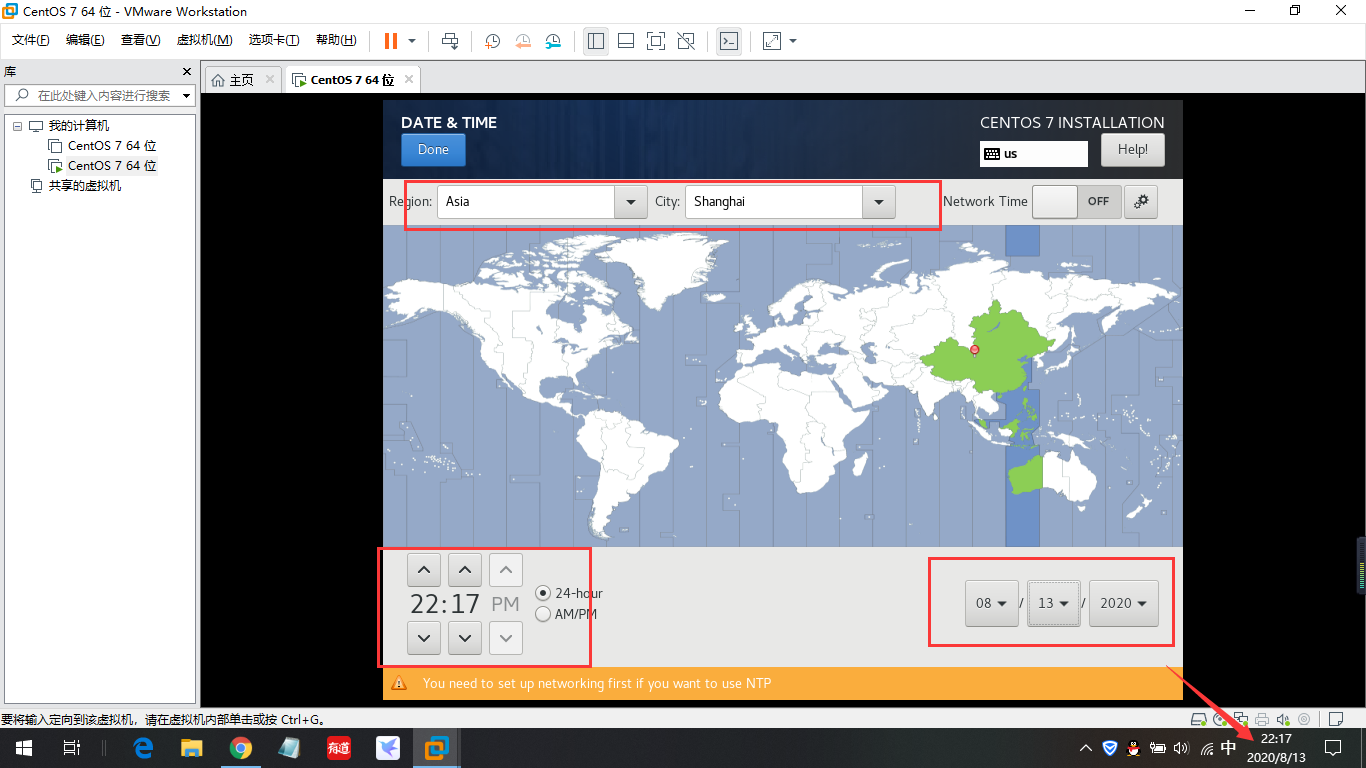Take a snapshot of the virtual machine
1366x768 pixels.
click(x=492, y=41)
